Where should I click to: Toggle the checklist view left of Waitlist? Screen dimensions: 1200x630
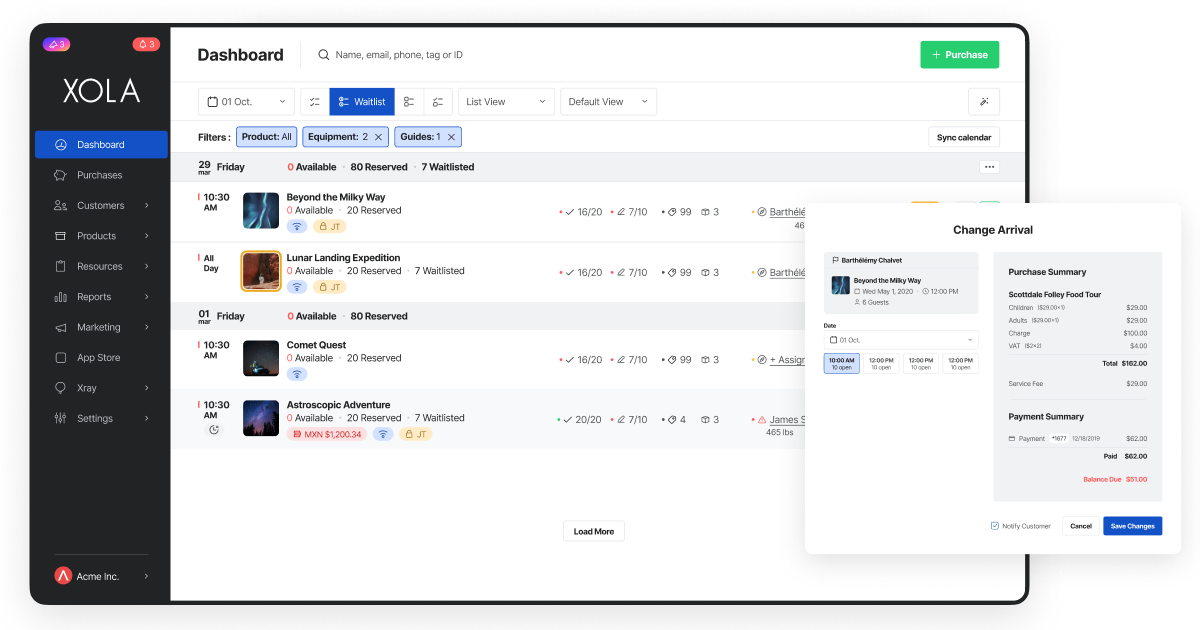click(315, 102)
